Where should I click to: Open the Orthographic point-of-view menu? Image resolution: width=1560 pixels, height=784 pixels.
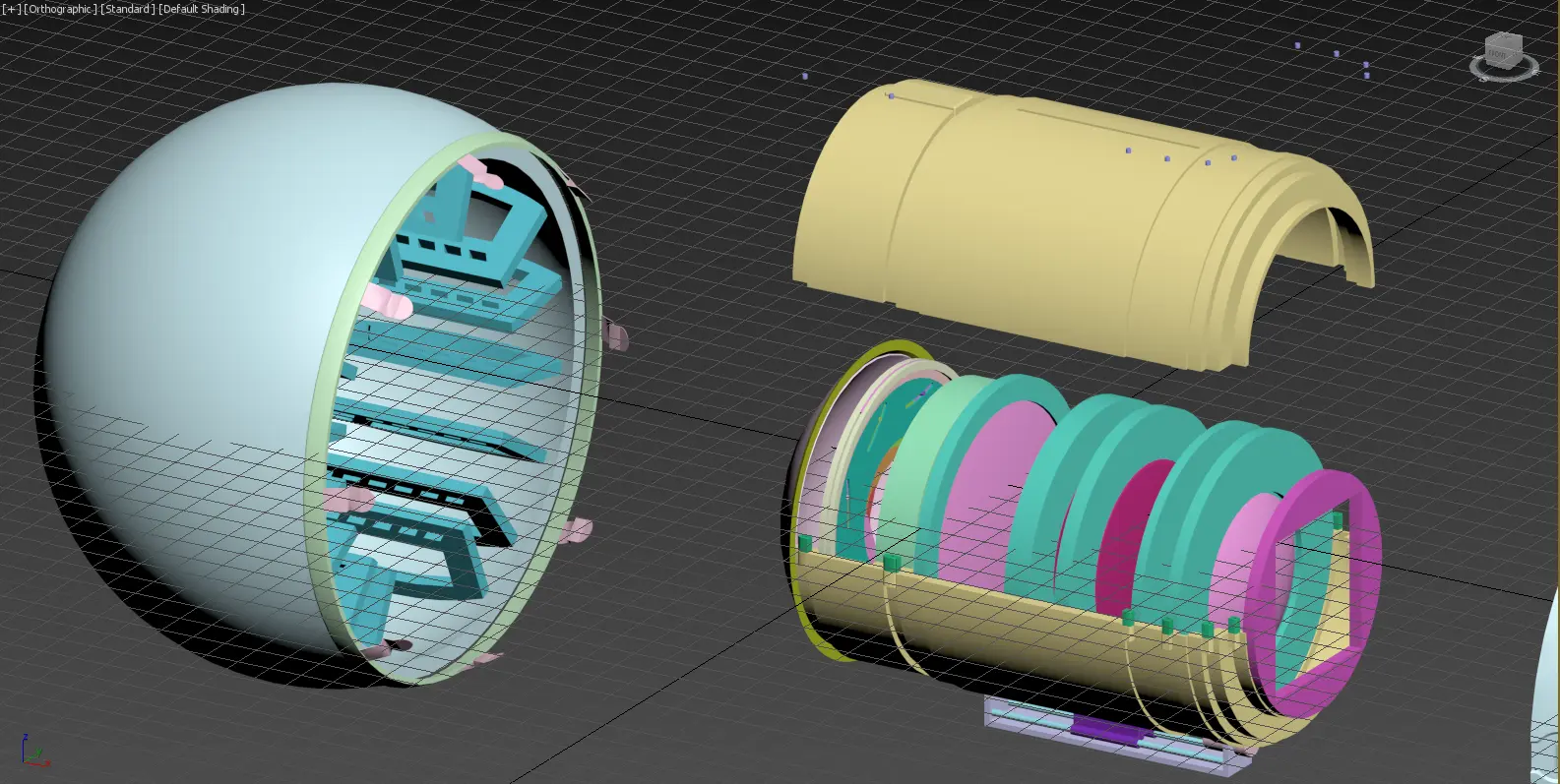tap(60, 9)
